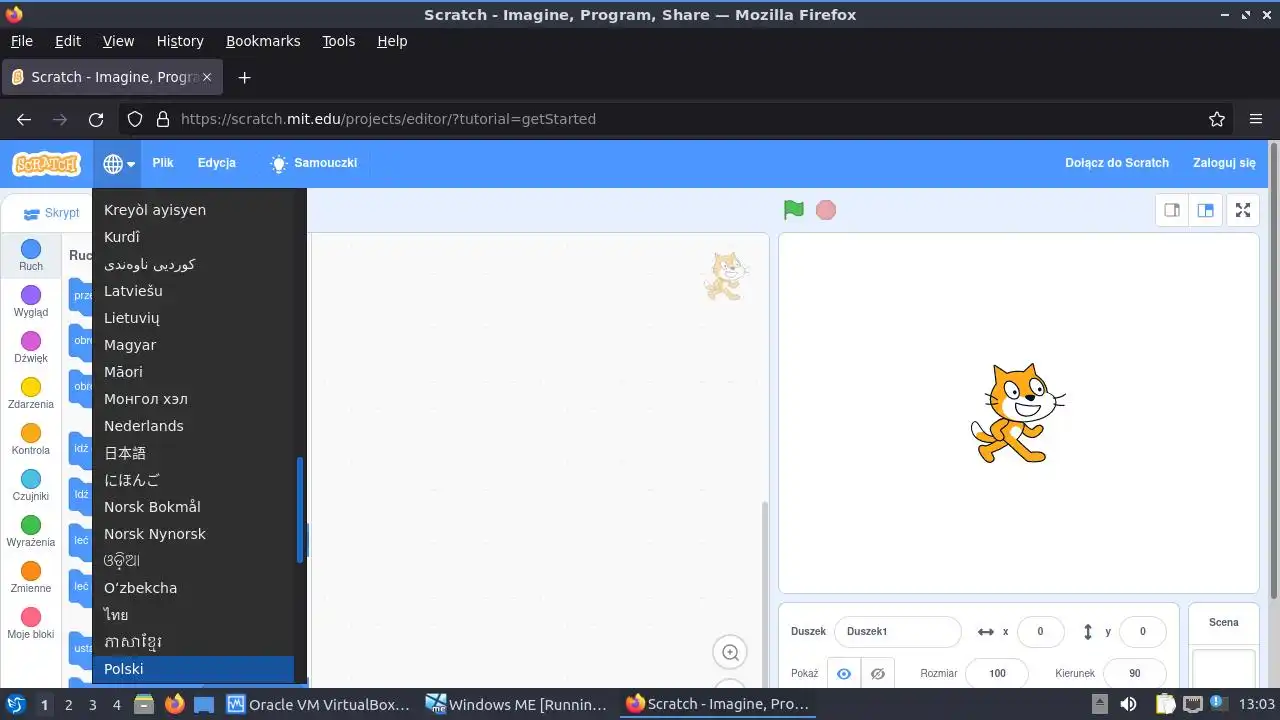Viewport: 1280px width, 720px height.
Task: Go back in Firefox
Action: [24, 119]
